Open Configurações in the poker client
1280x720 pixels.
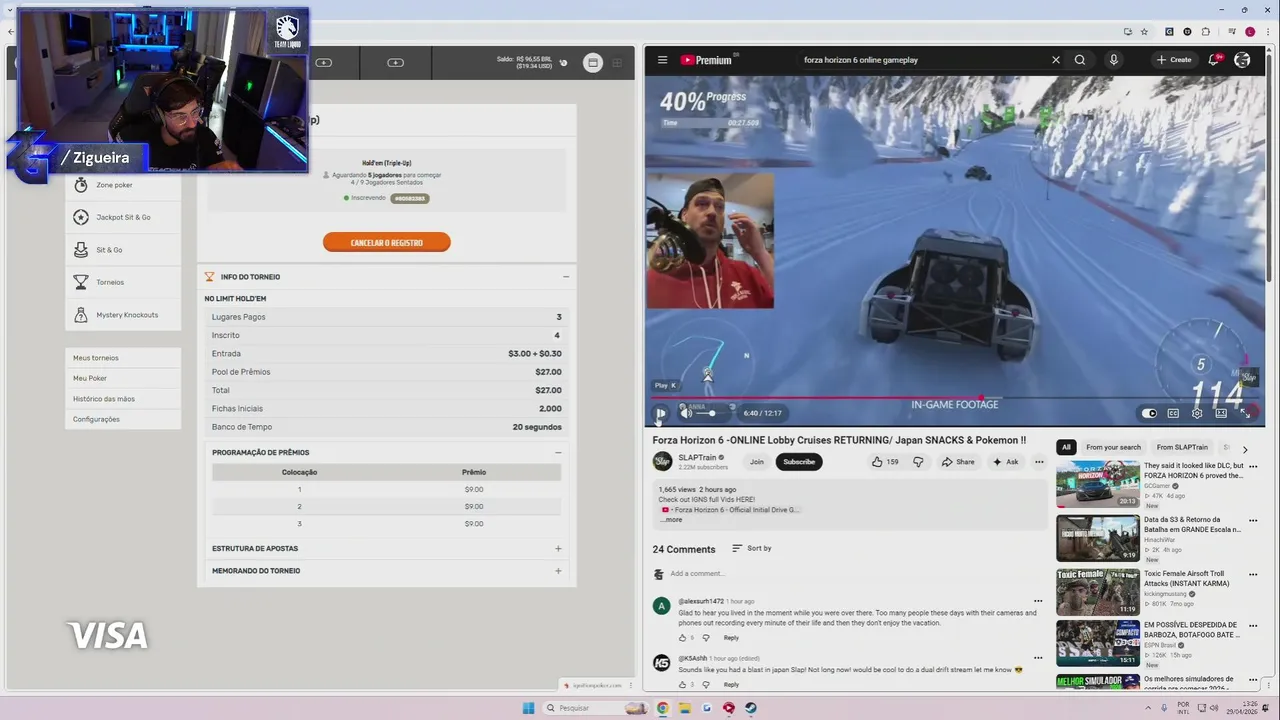tap(96, 419)
